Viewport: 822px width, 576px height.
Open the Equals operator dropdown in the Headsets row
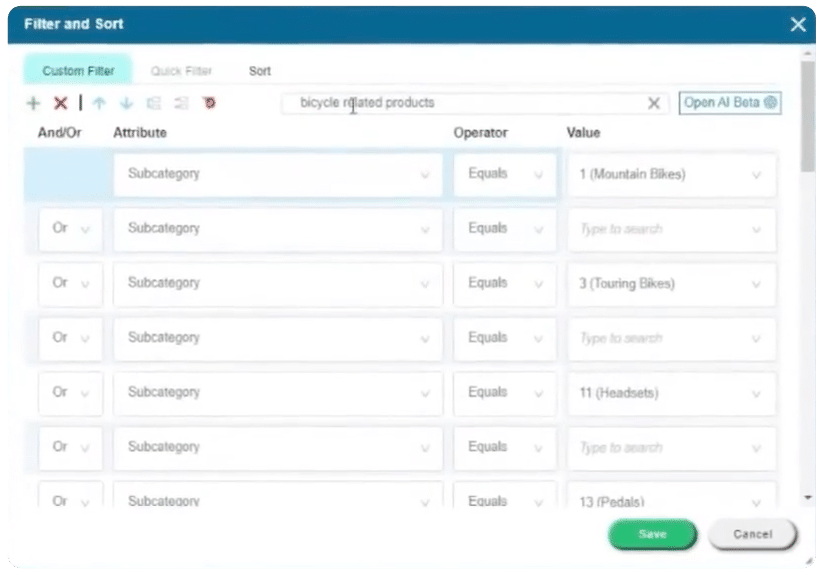click(x=504, y=393)
